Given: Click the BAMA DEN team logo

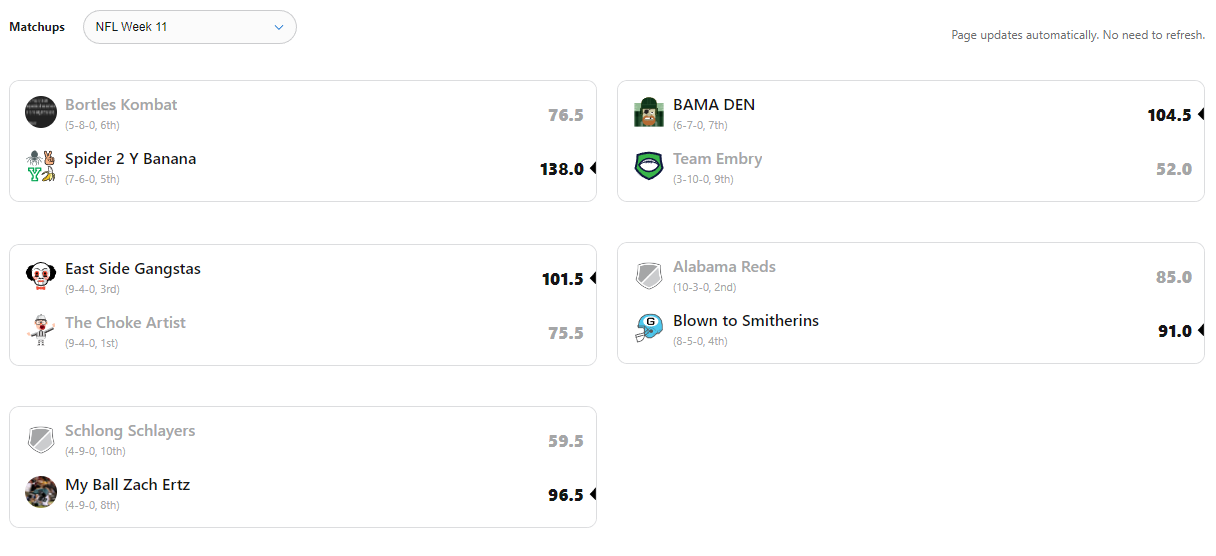Looking at the screenshot, I should coord(649,112).
